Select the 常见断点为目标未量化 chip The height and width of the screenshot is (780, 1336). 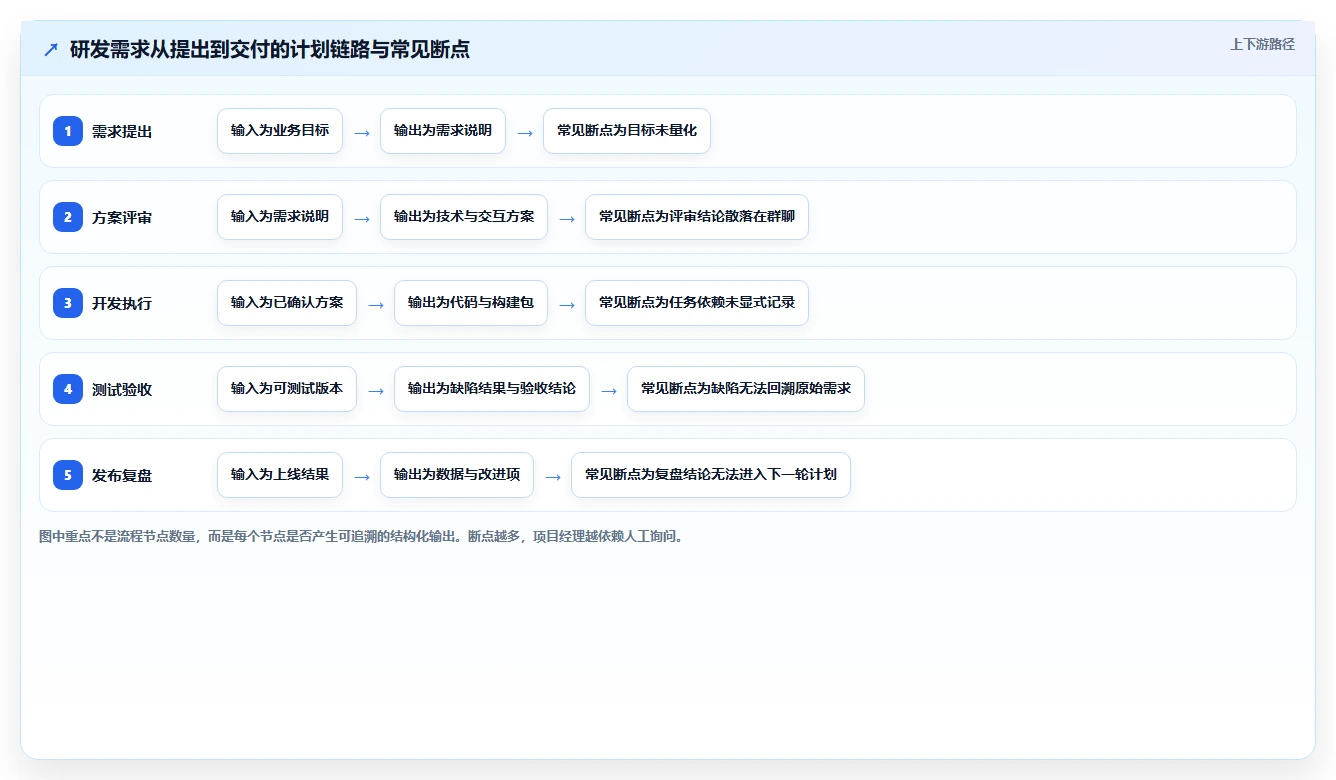pyautogui.click(x=627, y=131)
